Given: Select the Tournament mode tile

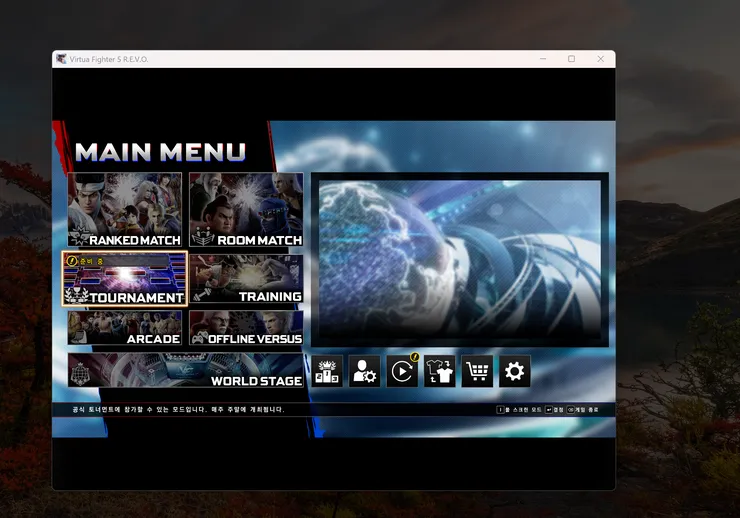Looking at the screenshot, I should (125, 278).
